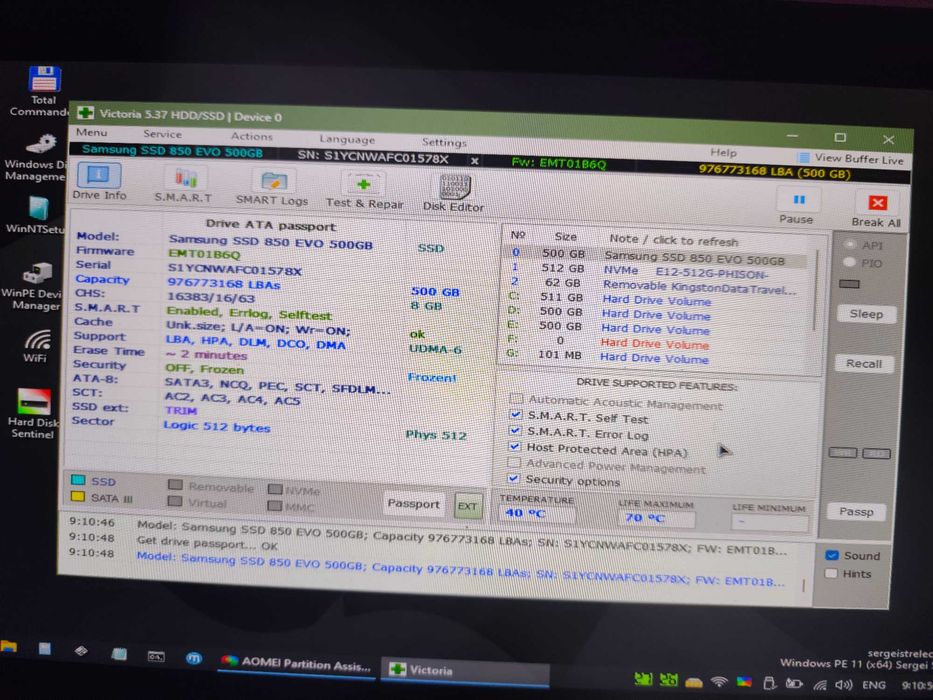The image size is (933, 700).
Task: Select removable KingstonDataTravel drive row
Action: coord(656,285)
